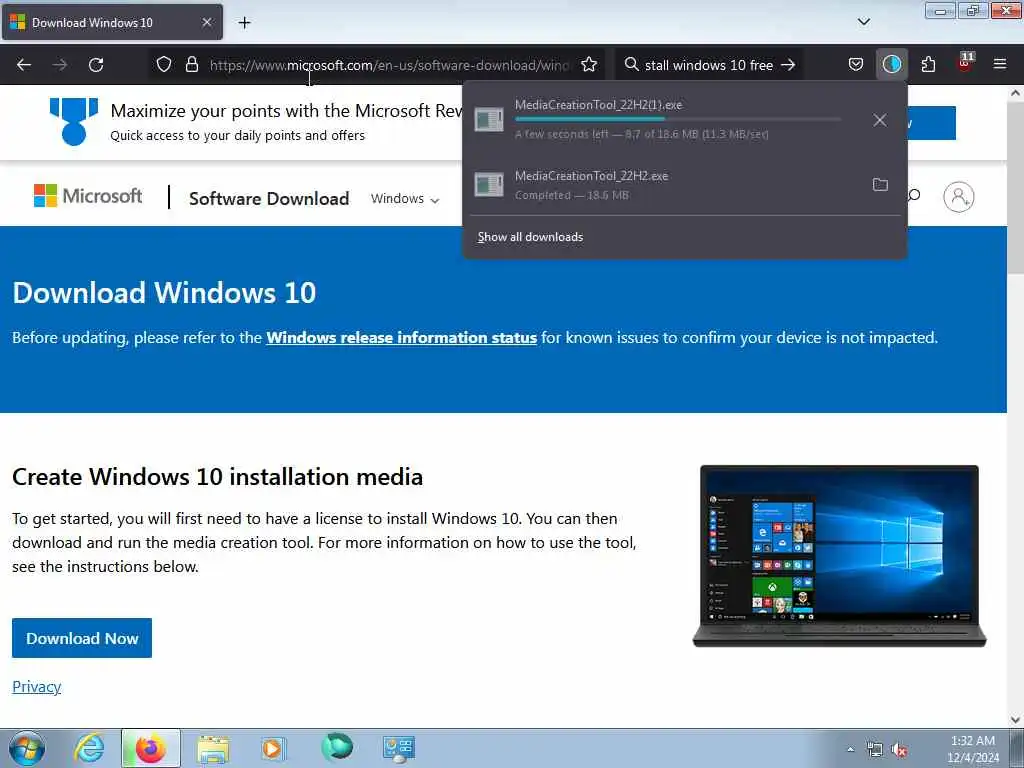Click the muted volume tray icon
This screenshot has height=768, width=1024.
pos(899,750)
